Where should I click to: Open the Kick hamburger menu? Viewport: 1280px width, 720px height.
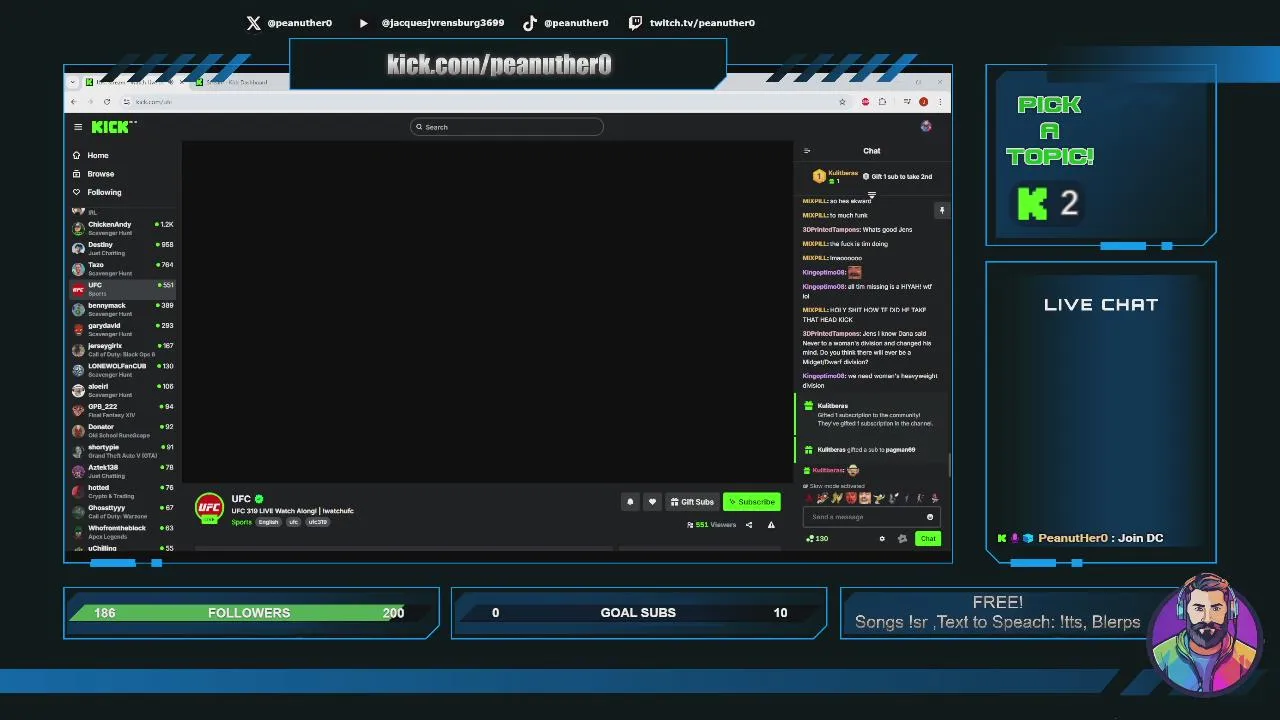pos(78,127)
